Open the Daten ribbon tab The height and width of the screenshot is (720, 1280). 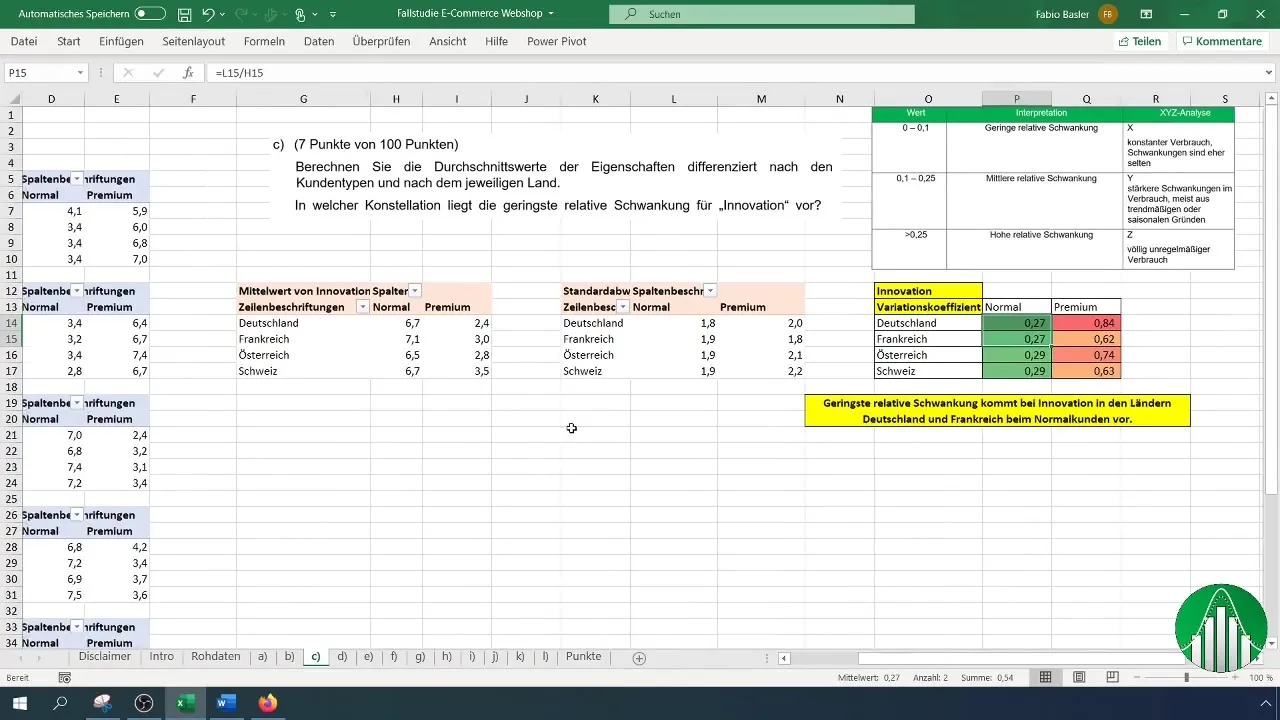click(x=319, y=41)
